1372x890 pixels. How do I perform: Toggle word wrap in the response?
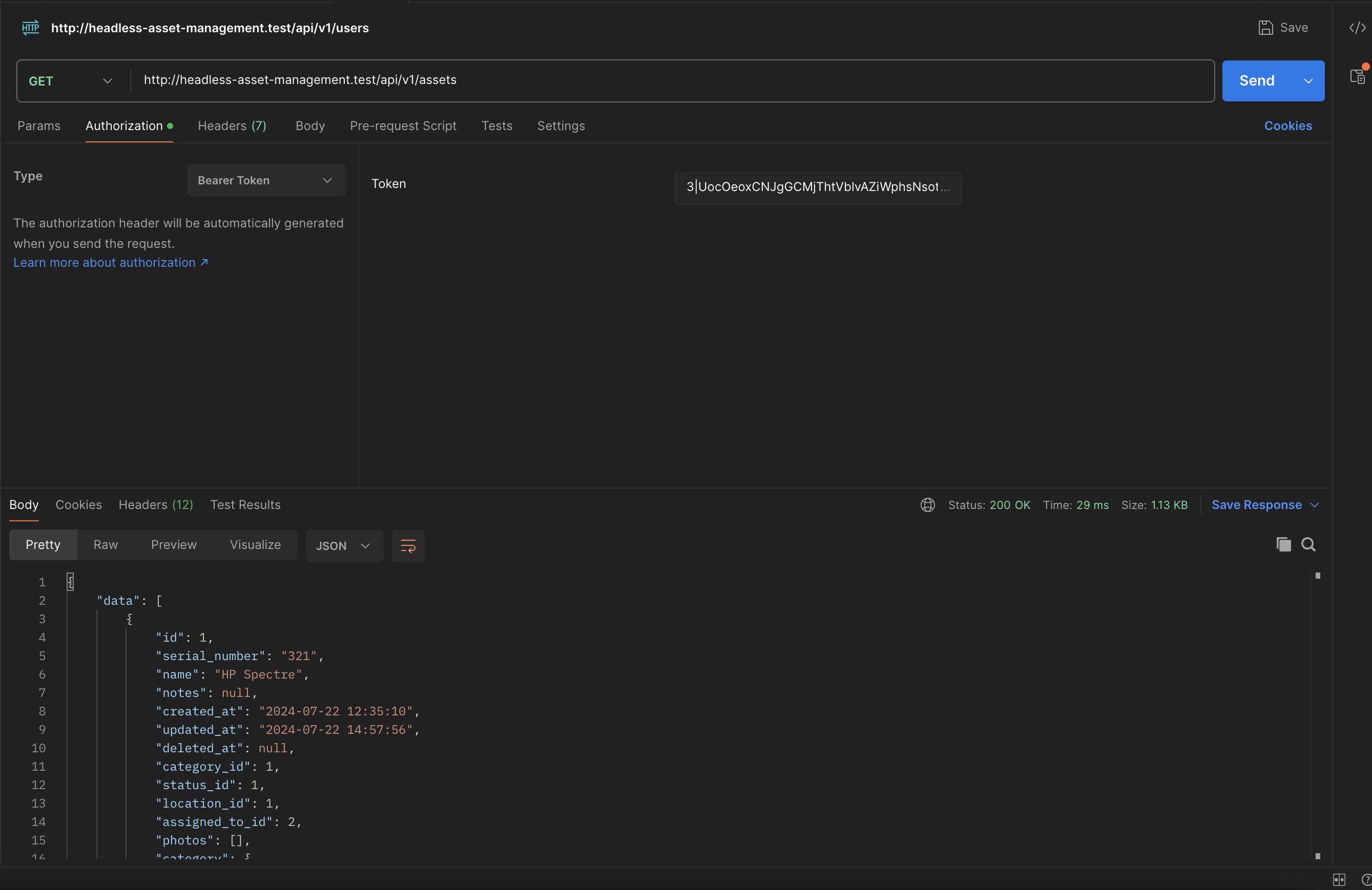[x=408, y=545]
